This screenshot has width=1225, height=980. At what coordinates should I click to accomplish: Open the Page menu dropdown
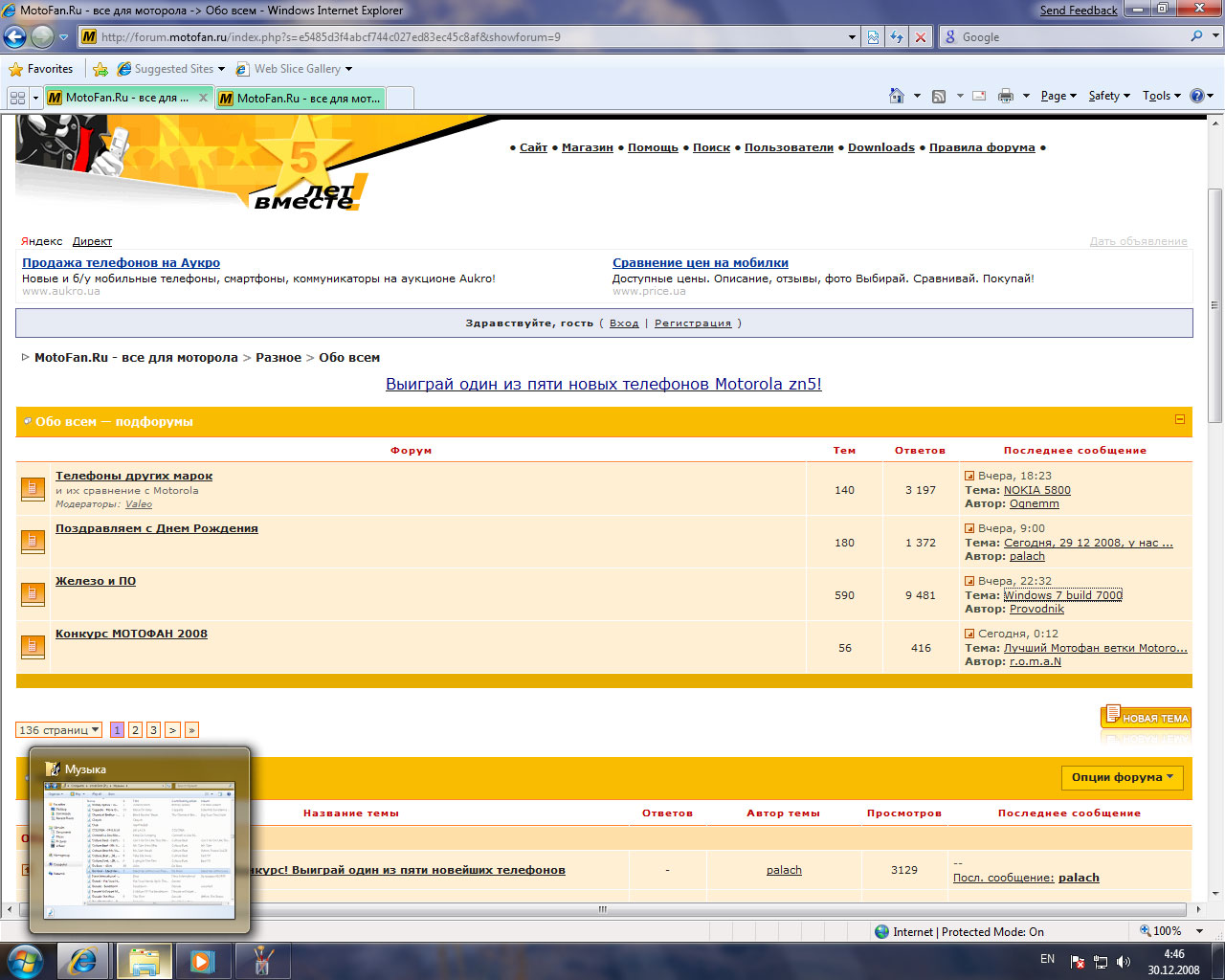pyautogui.click(x=1058, y=96)
